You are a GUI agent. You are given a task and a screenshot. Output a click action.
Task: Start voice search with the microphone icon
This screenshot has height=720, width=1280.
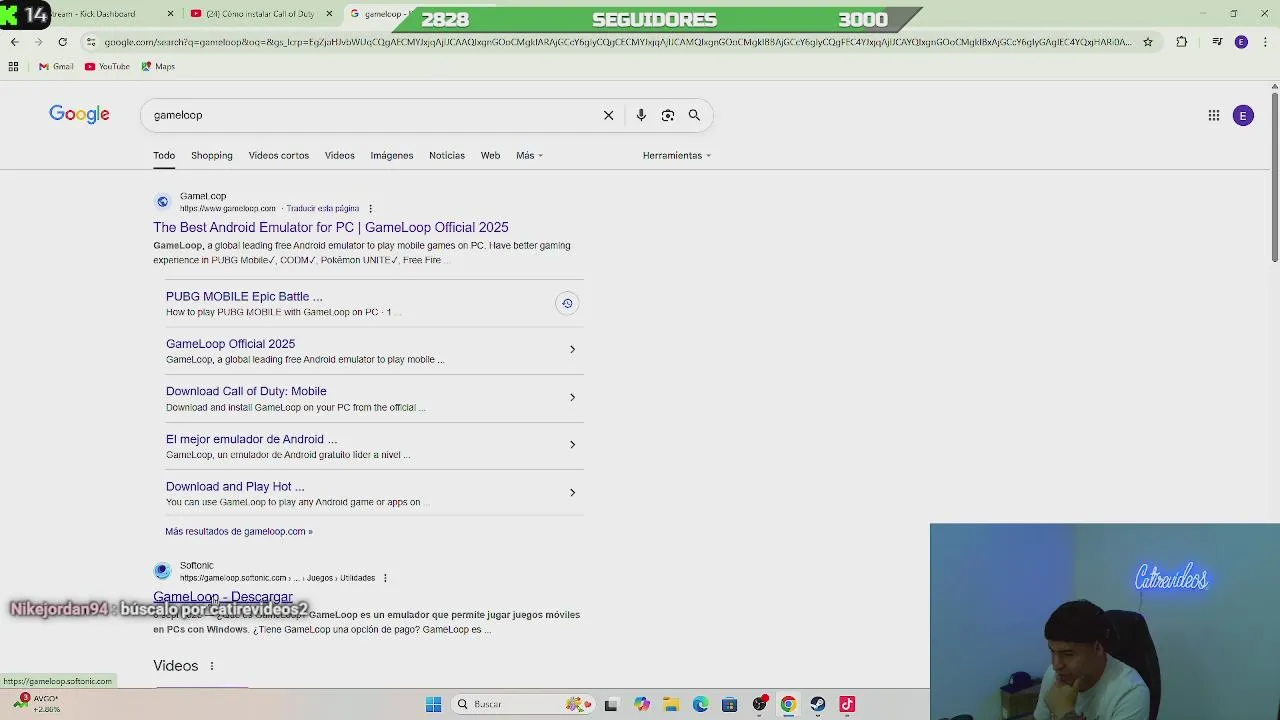coord(641,115)
